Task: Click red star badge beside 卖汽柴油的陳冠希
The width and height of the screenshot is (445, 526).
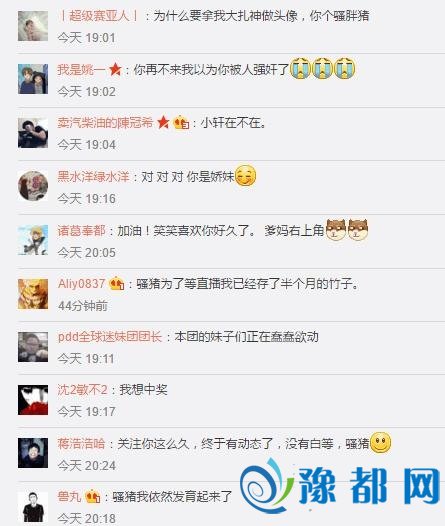Action: click(x=163, y=122)
